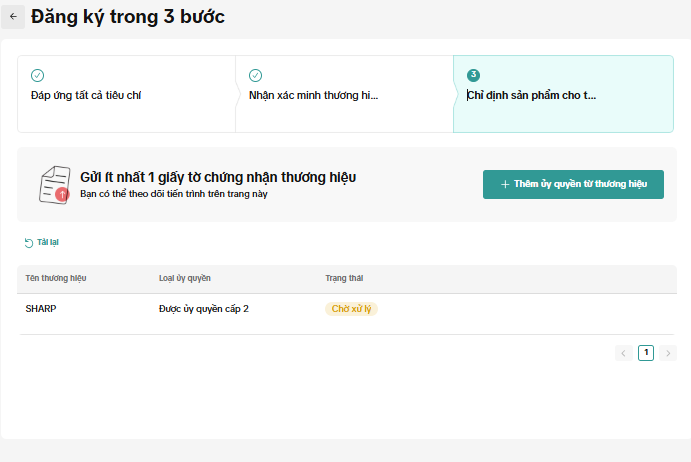Click the back arrow button
691x462 pixels.
[x=13, y=17]
